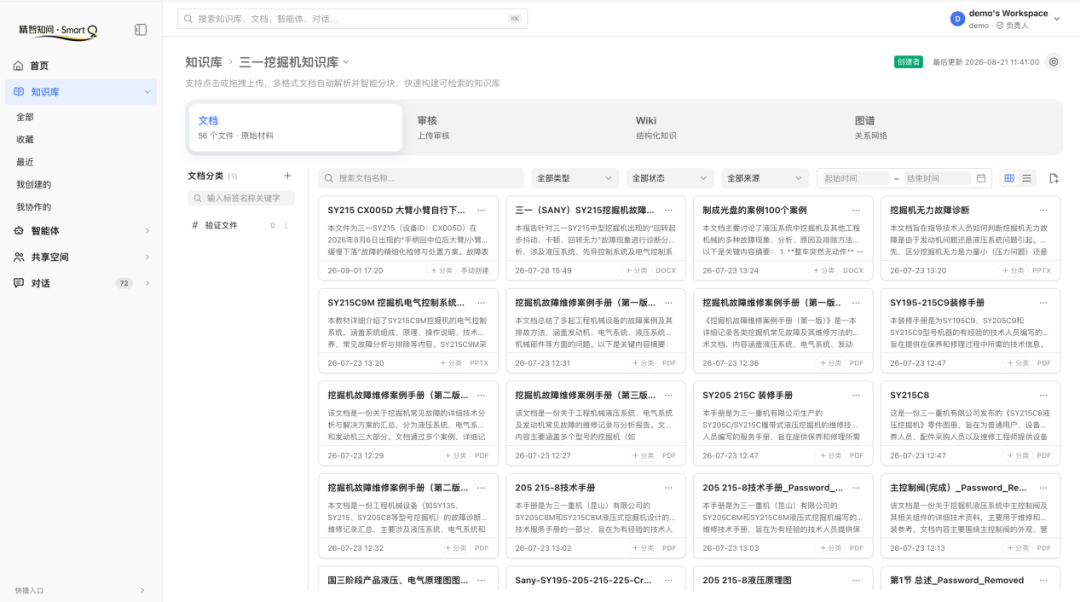Image resolution: width=1080 pixels, height=602 pixels.
Task: Open the 全部类型 filter dropdown
Action: point(574,178)
